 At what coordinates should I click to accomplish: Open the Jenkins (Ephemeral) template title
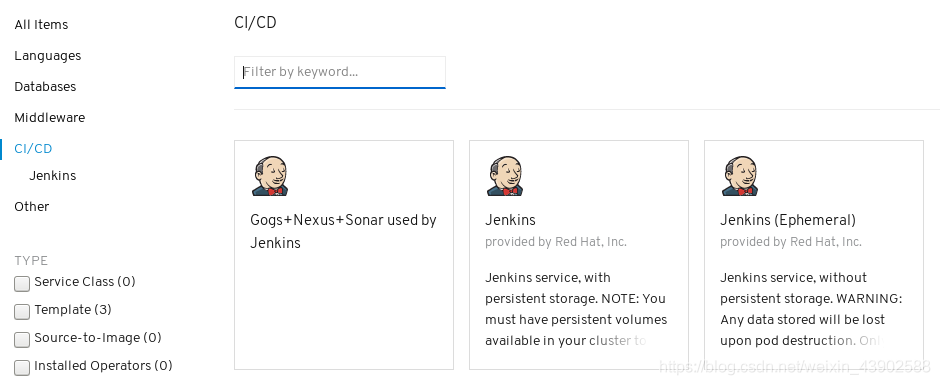pyautogui.click(x=788, y=220)
